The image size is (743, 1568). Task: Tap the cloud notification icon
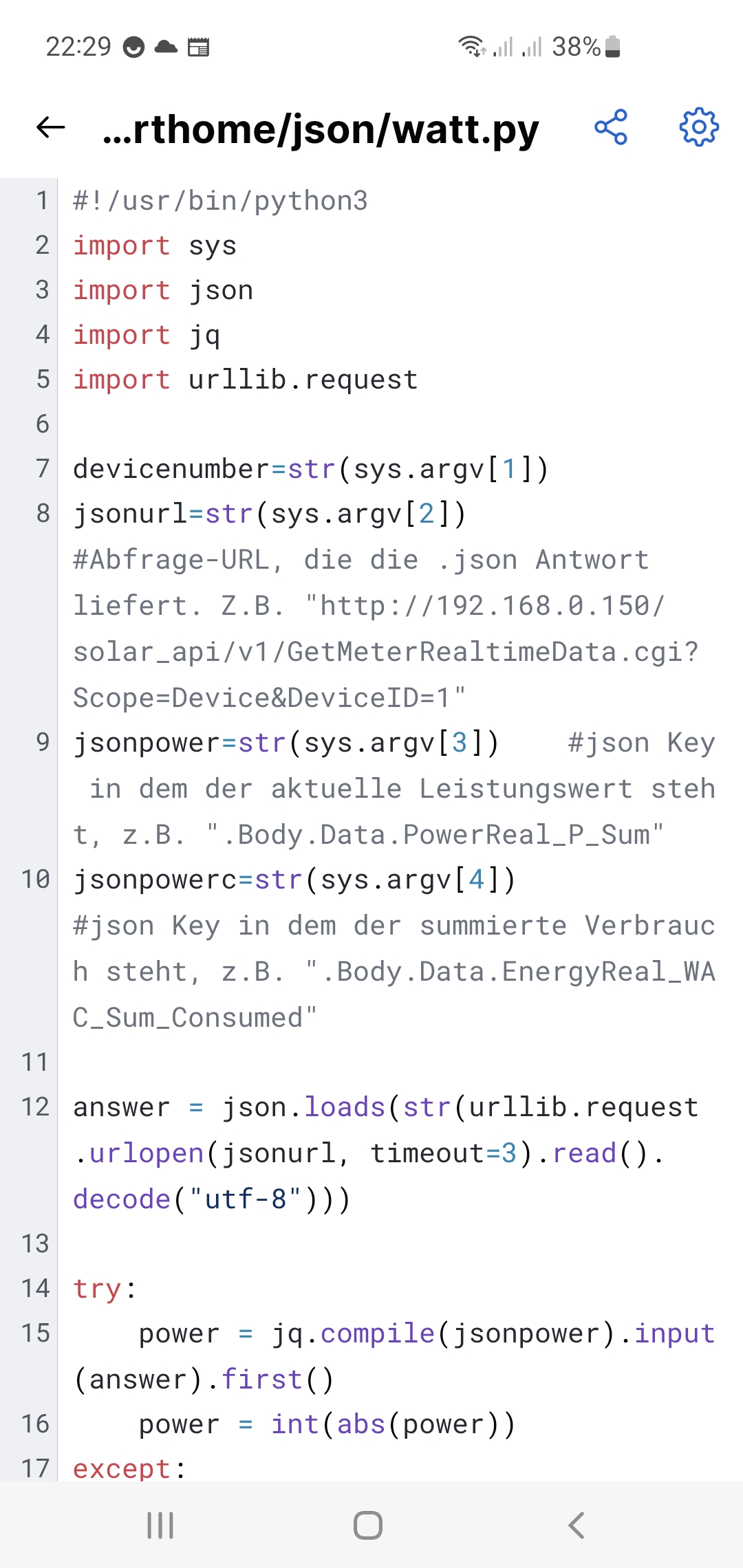pos(166,47)
